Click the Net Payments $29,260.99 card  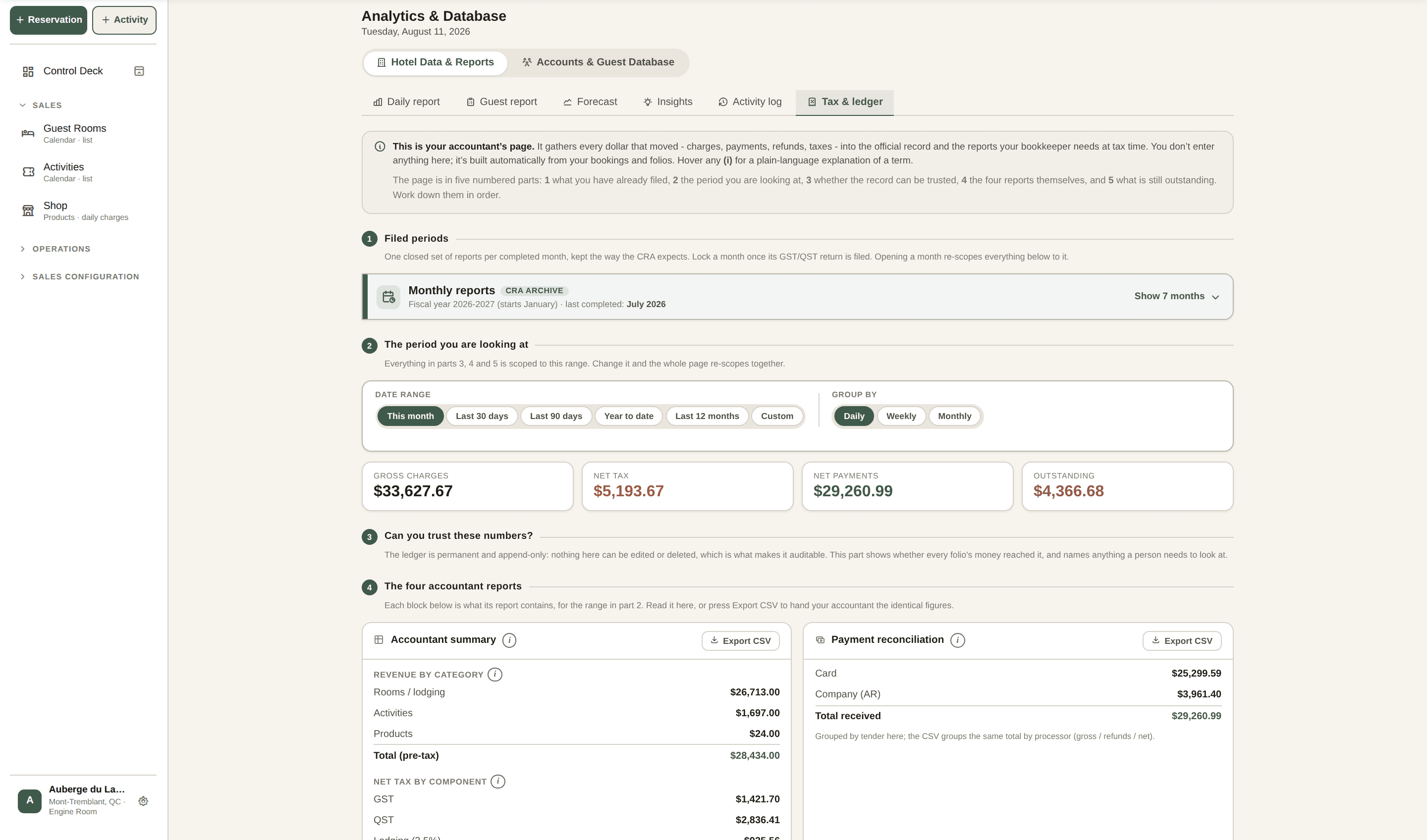click(907, 486)
